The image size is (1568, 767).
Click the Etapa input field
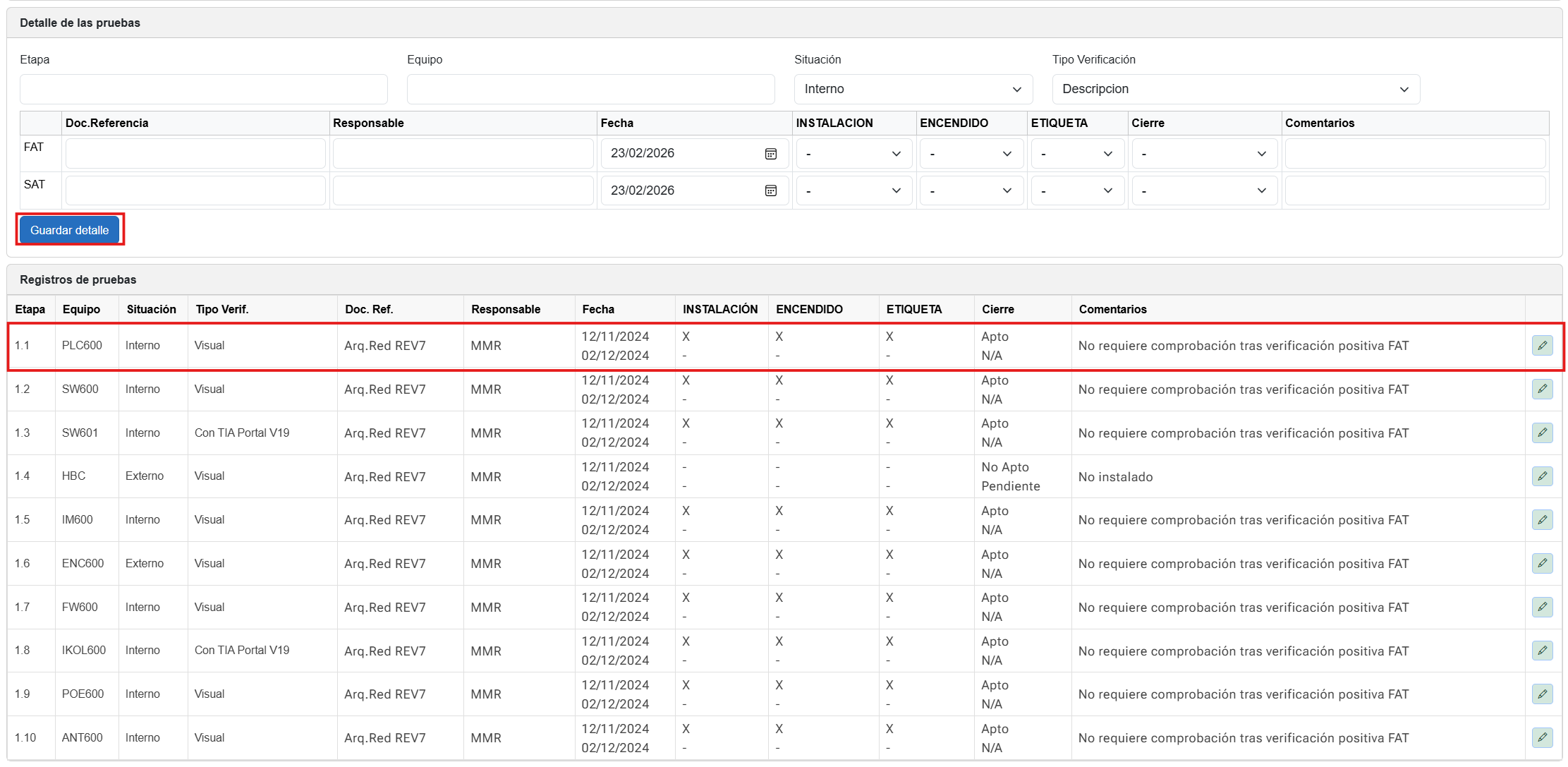[x=204, y=90]
